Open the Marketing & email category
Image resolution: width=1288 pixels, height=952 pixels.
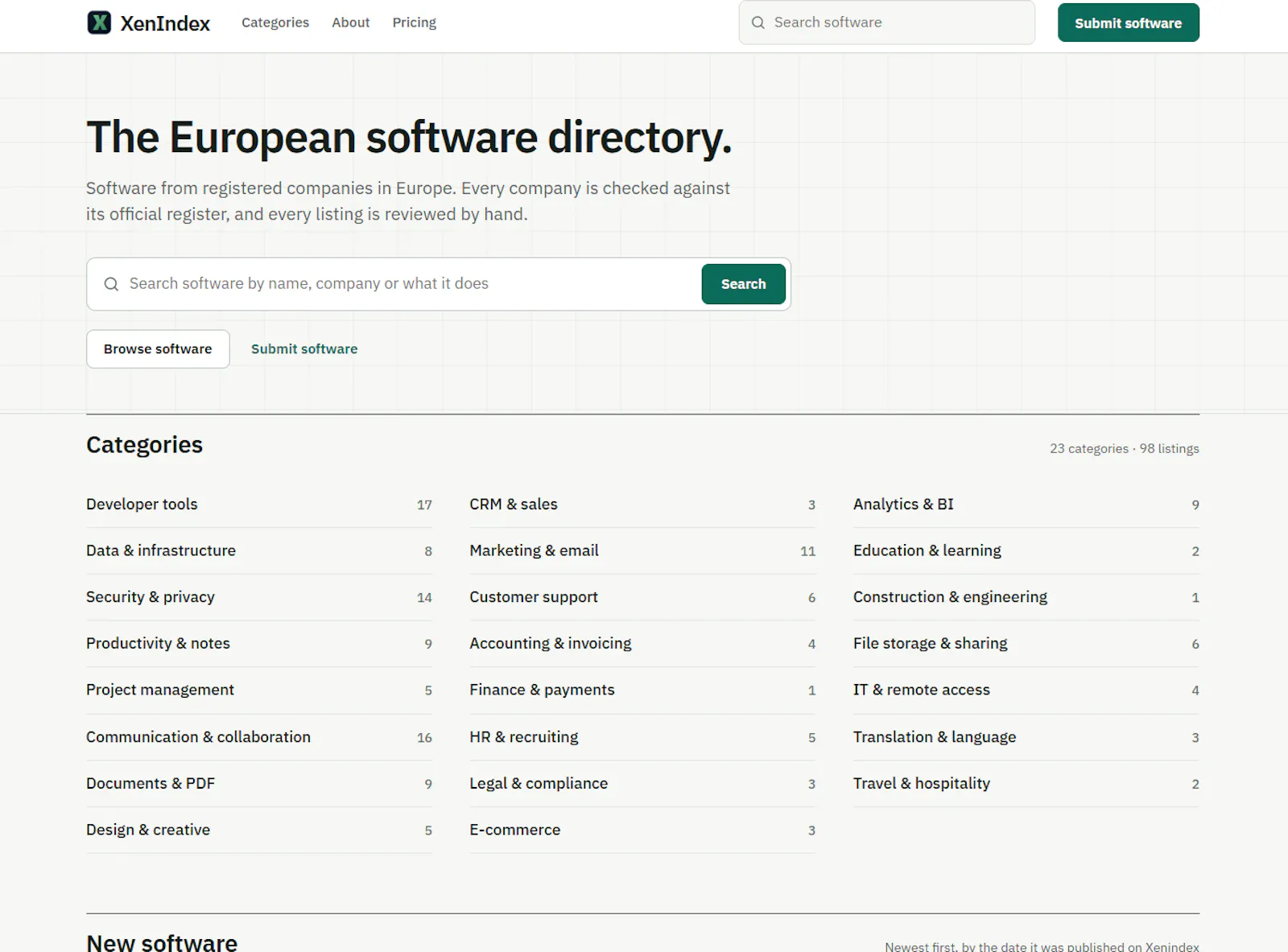[x=642, y=551]
